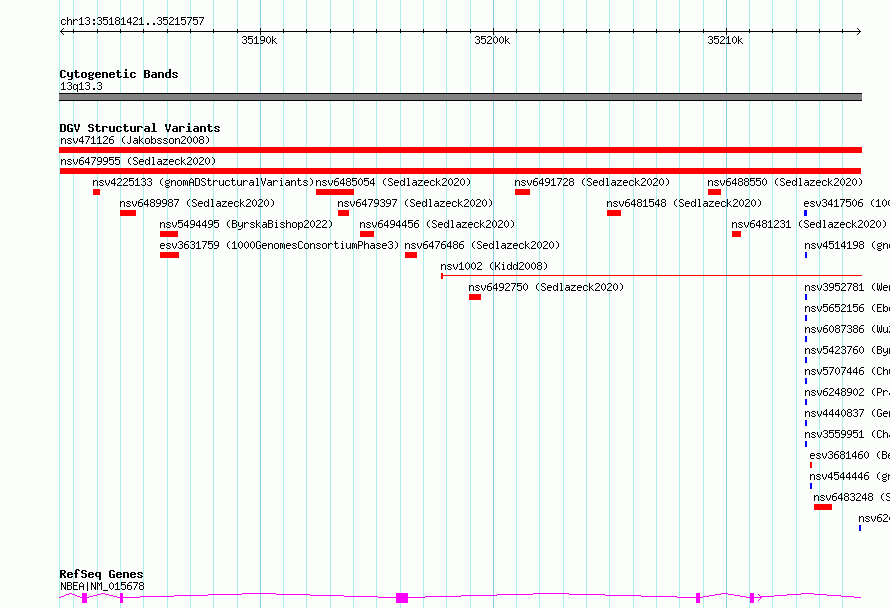Screen dimensions: 890x608
Task: Select the esv3417506 variant label
Action: point(846,203)
